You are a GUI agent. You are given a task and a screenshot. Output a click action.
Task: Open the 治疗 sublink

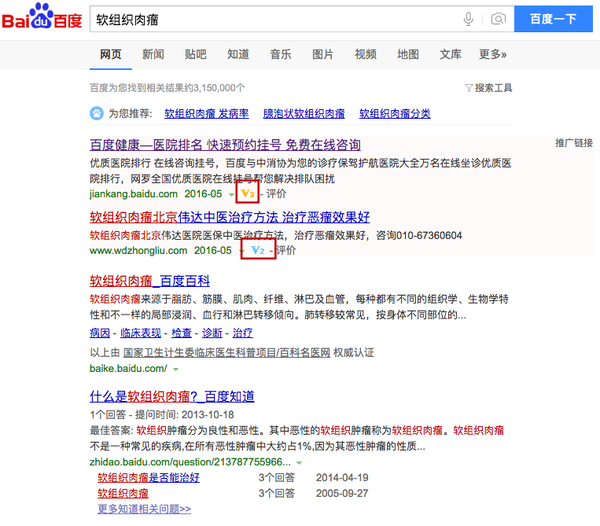tap(243, 333)
